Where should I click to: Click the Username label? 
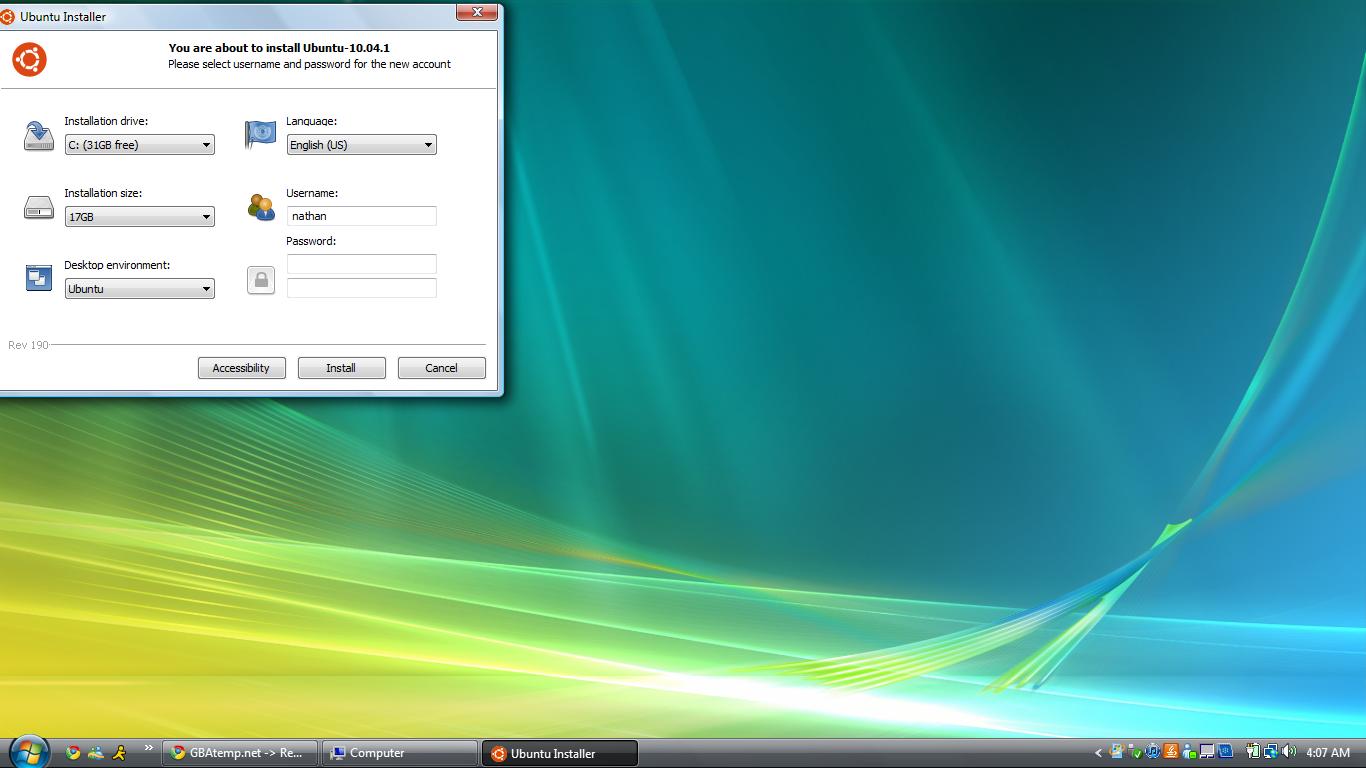312,193
